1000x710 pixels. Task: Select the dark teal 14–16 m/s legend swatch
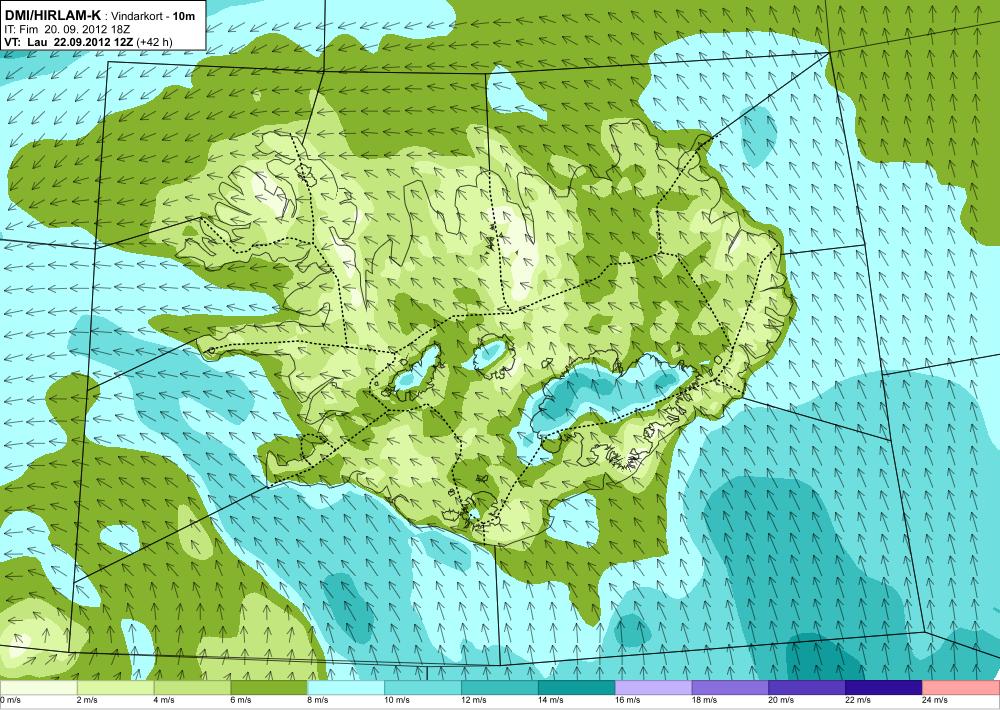click(577, 688)
